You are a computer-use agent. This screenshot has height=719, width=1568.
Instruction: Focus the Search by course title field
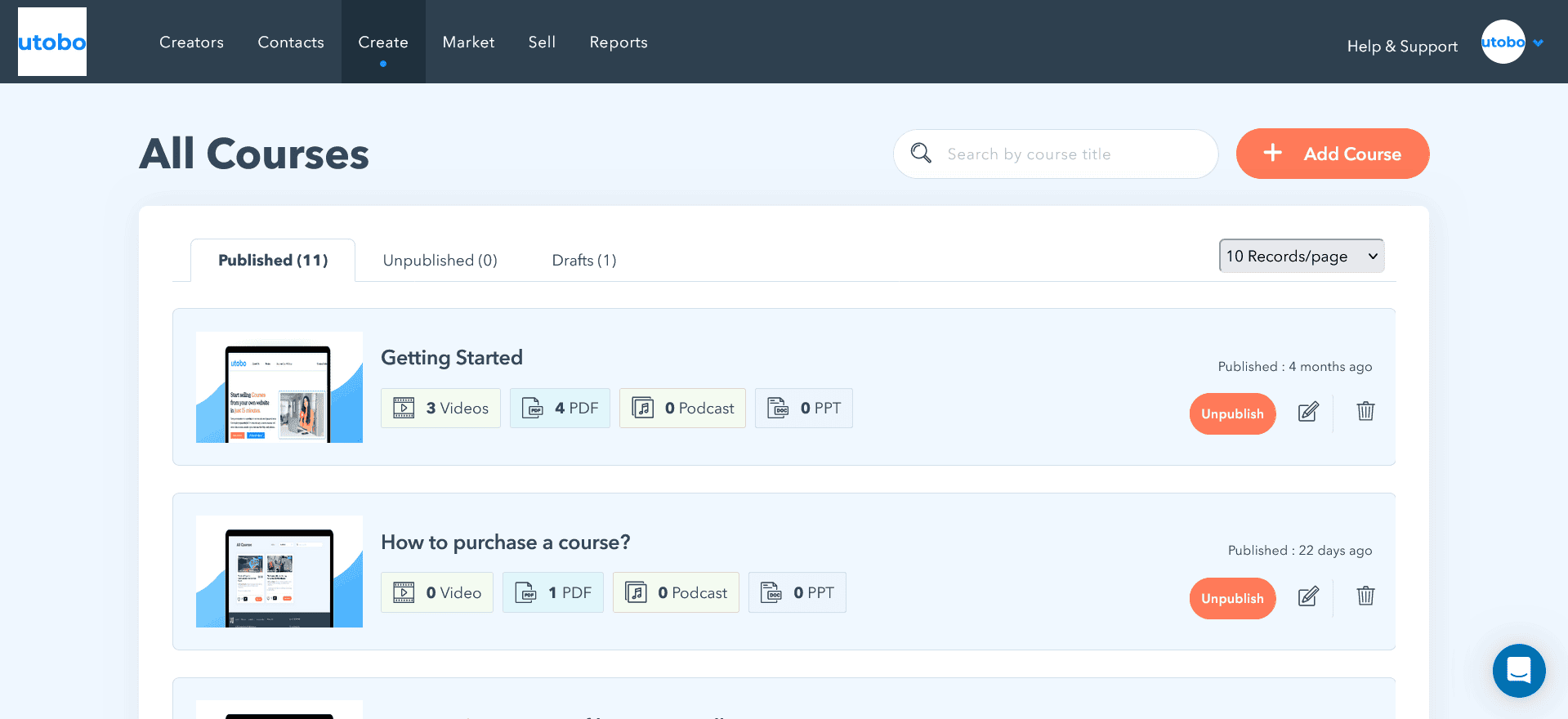[1056, 154]
